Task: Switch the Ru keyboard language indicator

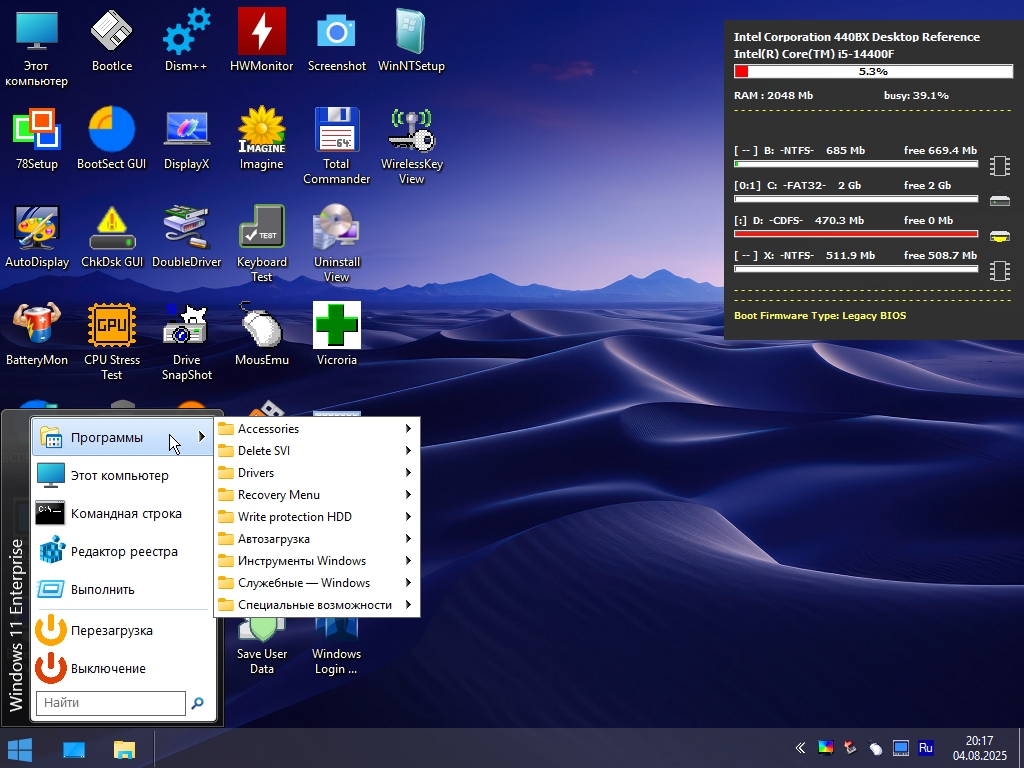Action: point(925,748)
